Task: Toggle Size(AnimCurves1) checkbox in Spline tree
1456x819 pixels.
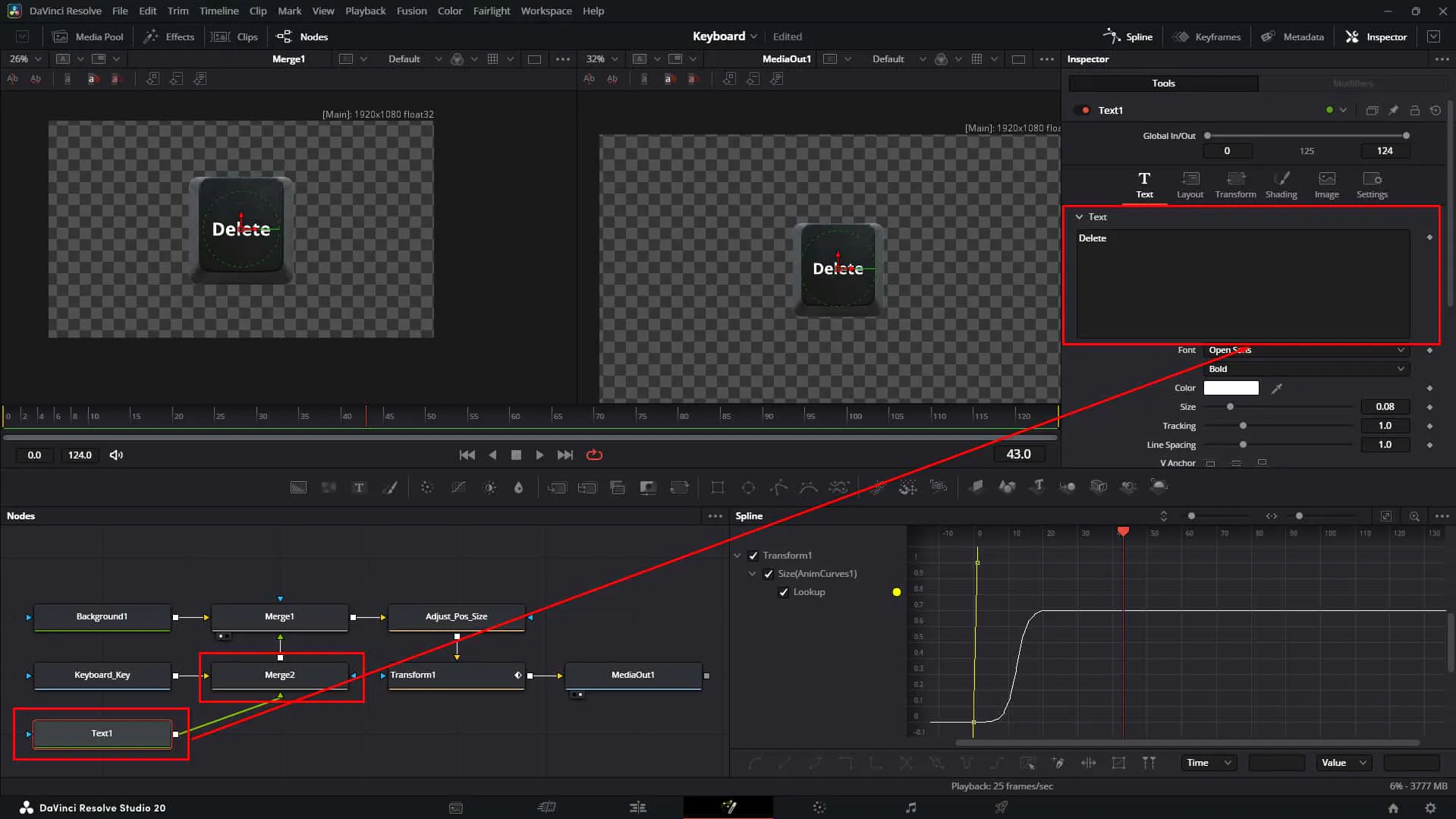Action: 768,574
